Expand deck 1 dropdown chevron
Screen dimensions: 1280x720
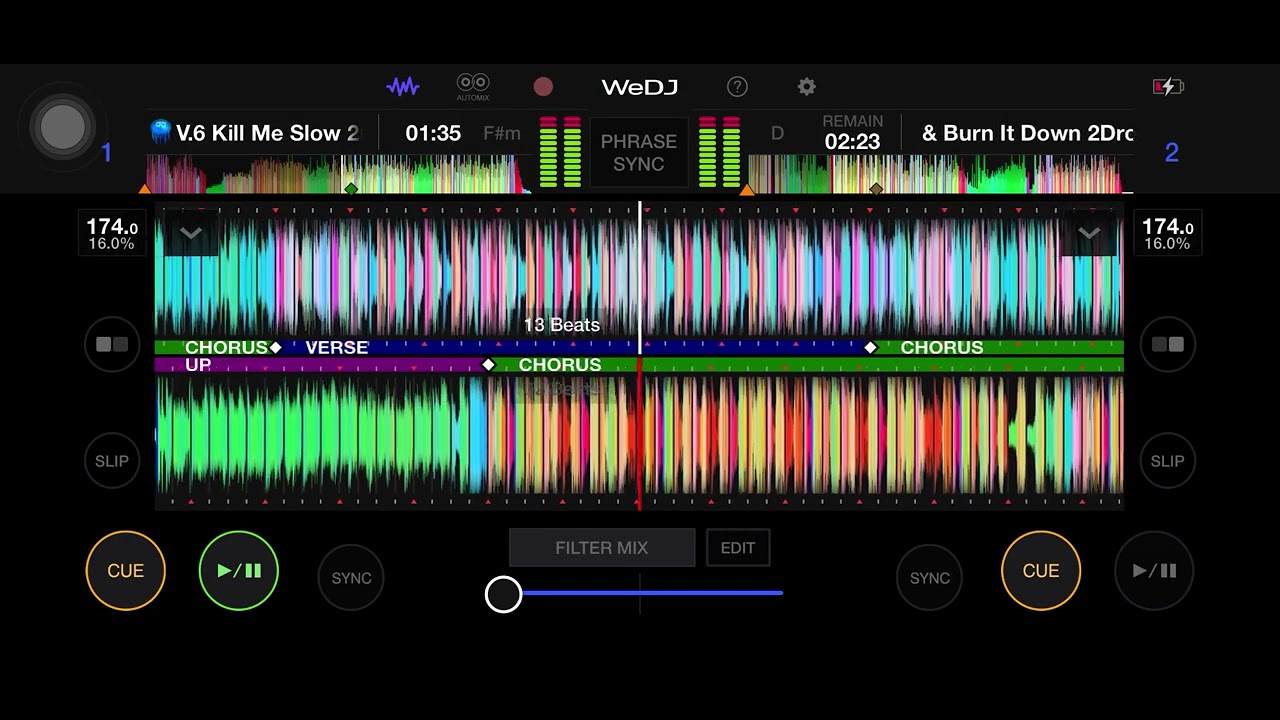click(190, 234)
